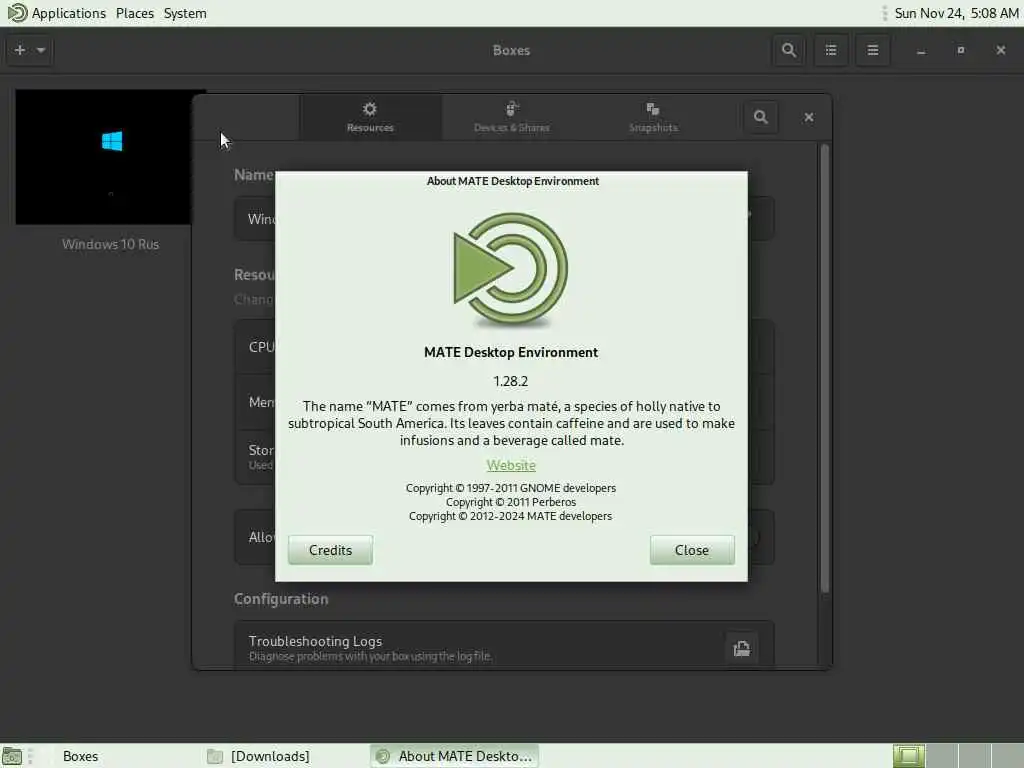Click the show desktop icon in taskbar
1024x768 pixels.
pos(12,756)
